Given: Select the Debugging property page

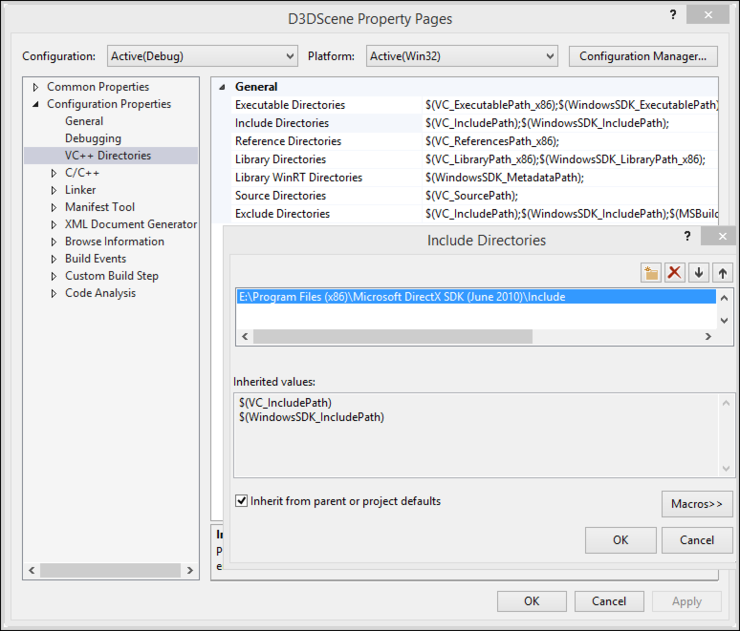Looking at the screenshot, I should pyautogui.click(x=93, y=139).
